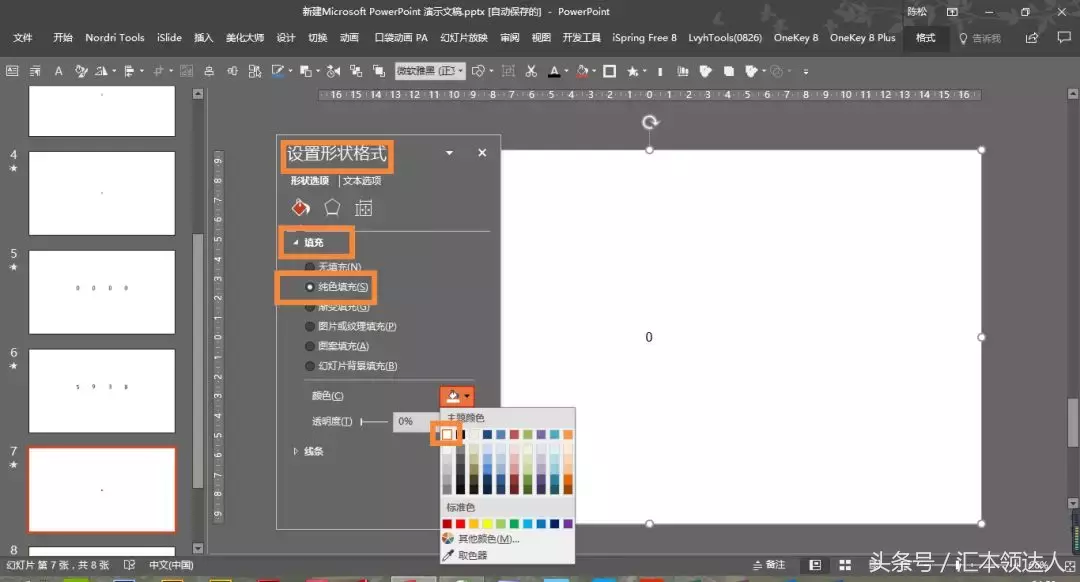The height and width of the screenshot is (582, 1080).
Task: Click the transparency 0% input field
Action: [x=416, y=422]
